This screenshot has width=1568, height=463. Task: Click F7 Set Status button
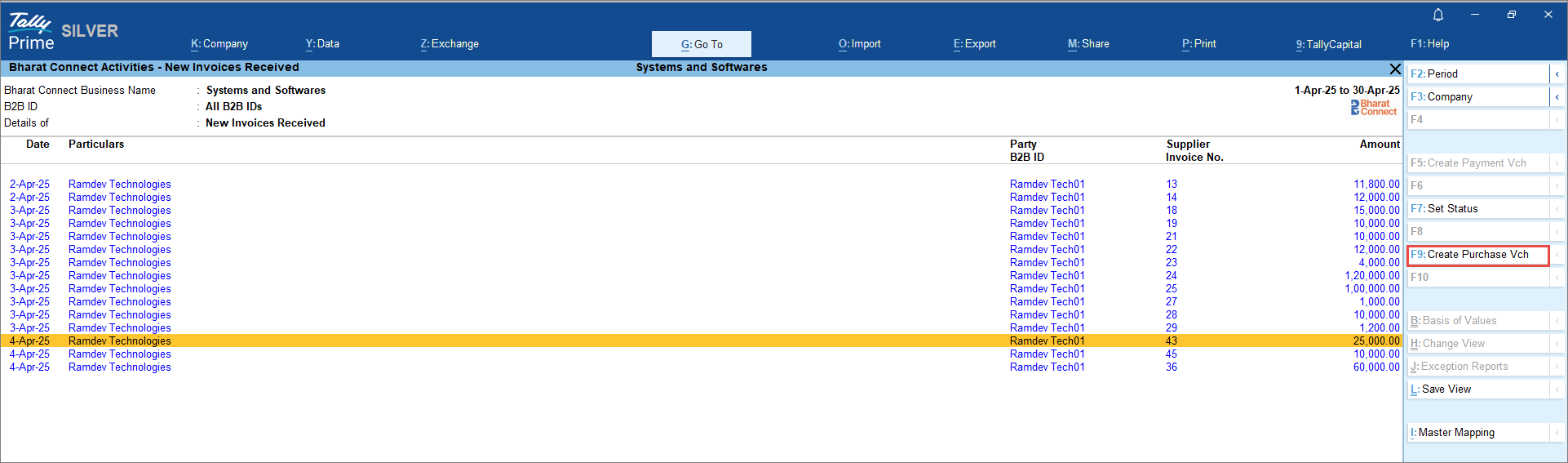click(x=1477, y=209)
